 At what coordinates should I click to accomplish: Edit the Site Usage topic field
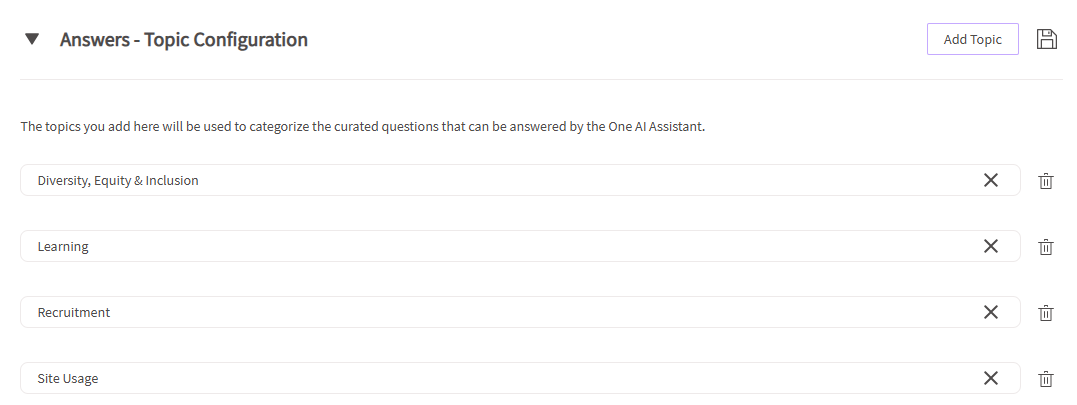[x=500, y=378]
